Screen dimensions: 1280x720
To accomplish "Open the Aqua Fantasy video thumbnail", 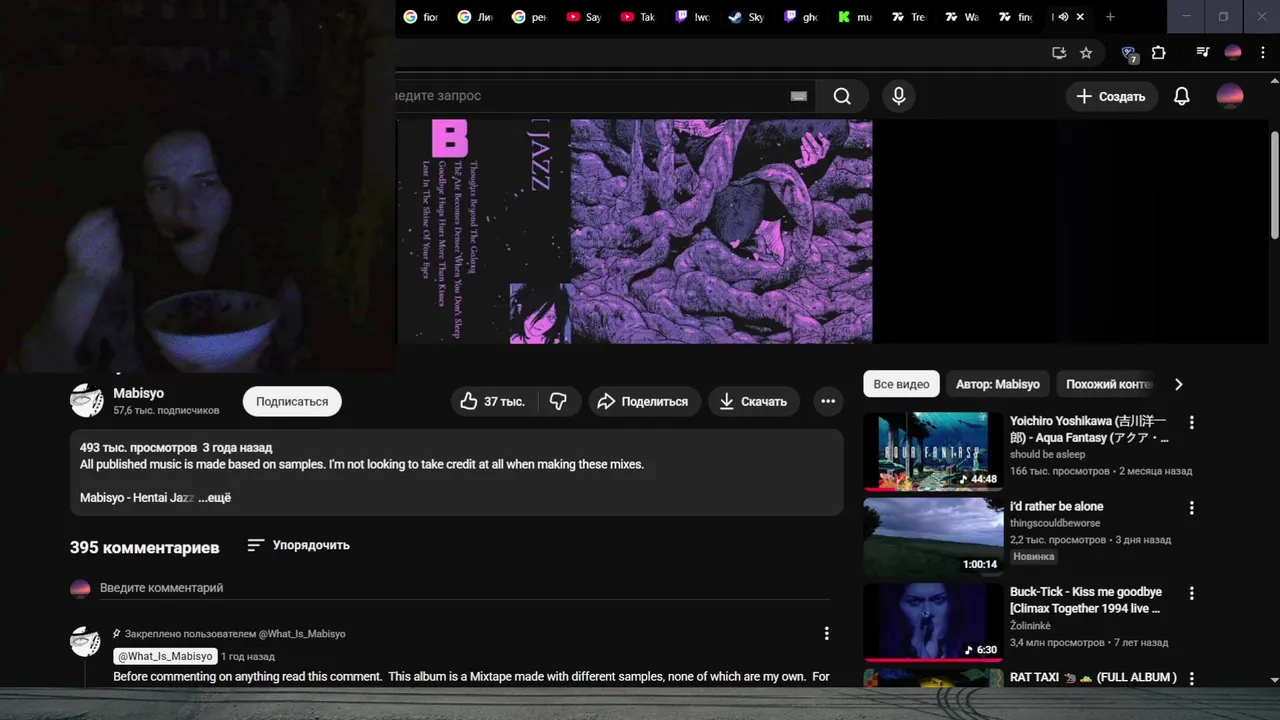I will click(933, 451).
